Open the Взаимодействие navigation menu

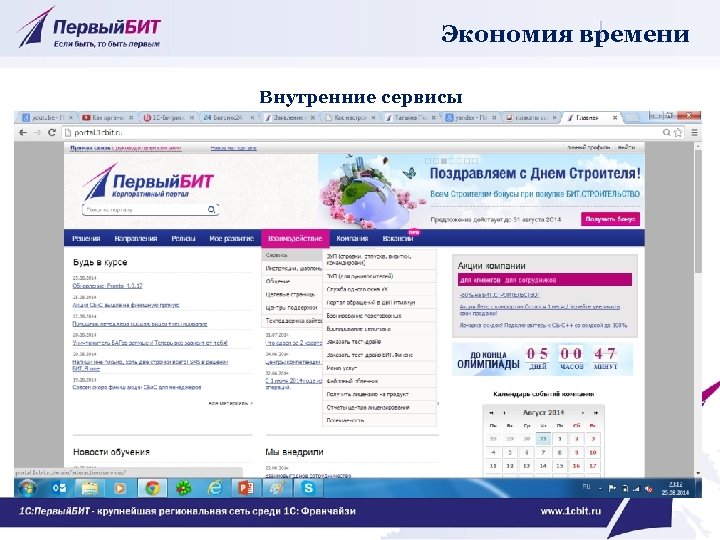(295, 238)
